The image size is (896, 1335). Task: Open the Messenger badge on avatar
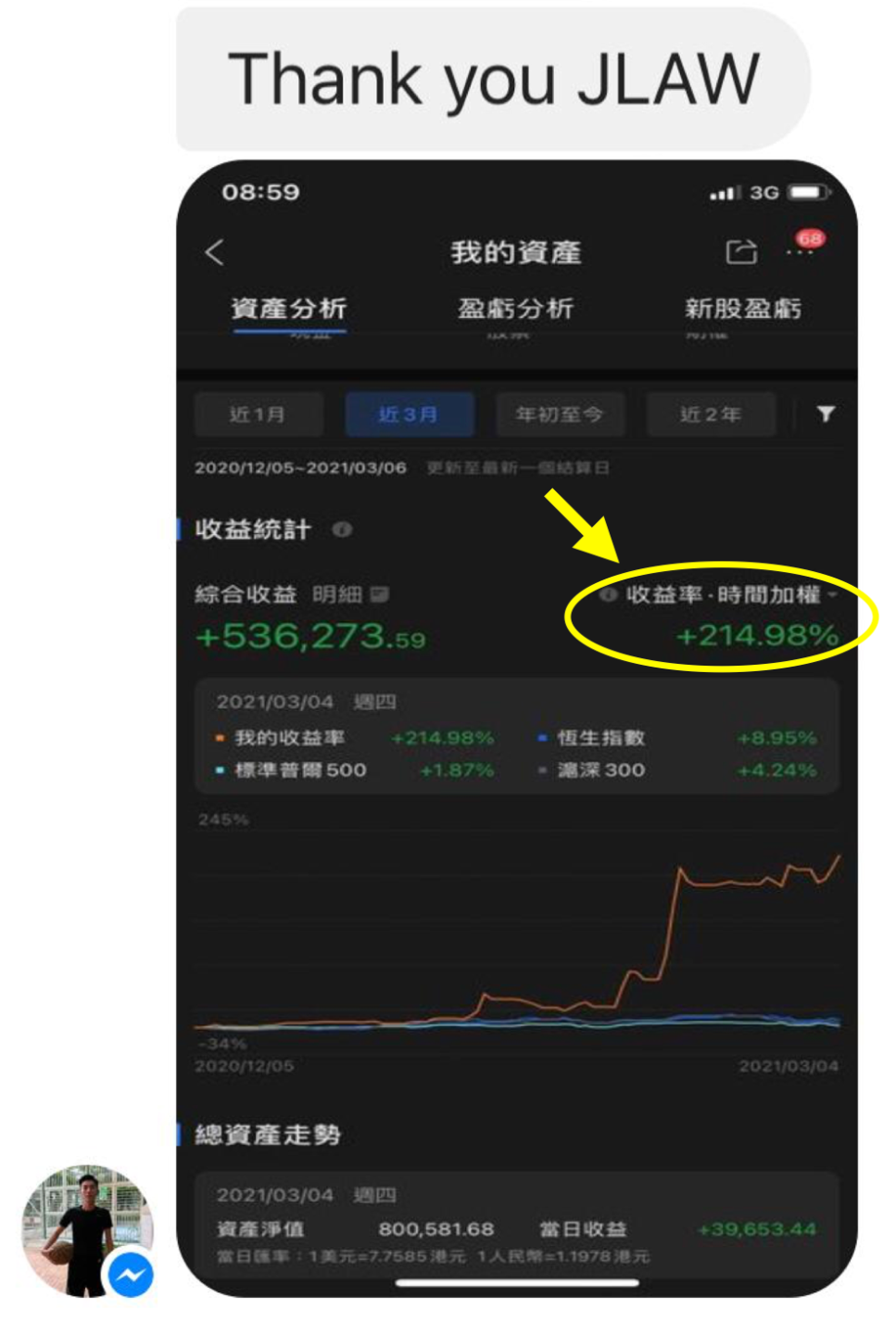[131, 1275]
